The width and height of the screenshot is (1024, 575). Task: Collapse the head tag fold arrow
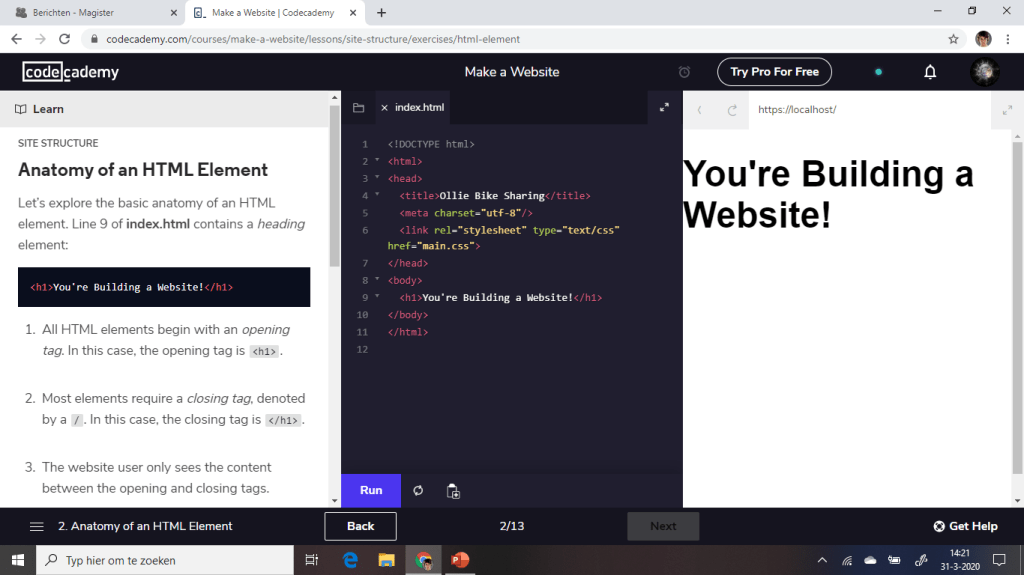tap(377, 178)
